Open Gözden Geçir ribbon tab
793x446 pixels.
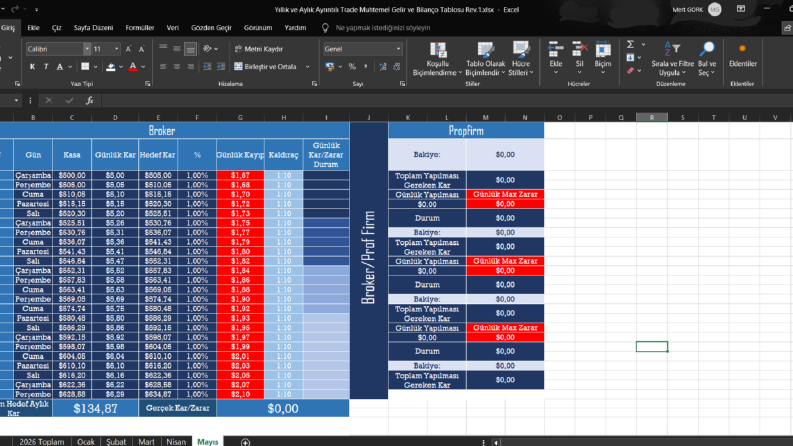(211, 28)
